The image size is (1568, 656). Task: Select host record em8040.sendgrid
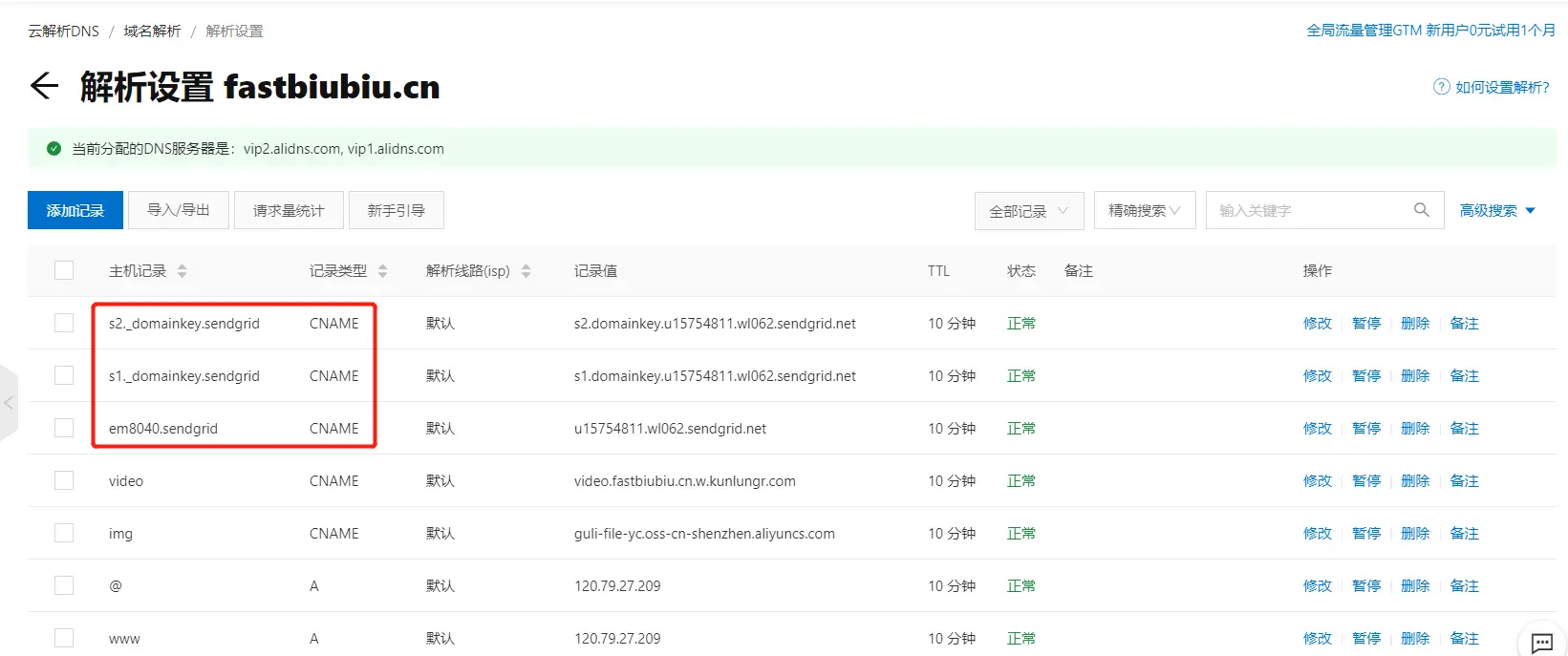click(x=163, y=429)
